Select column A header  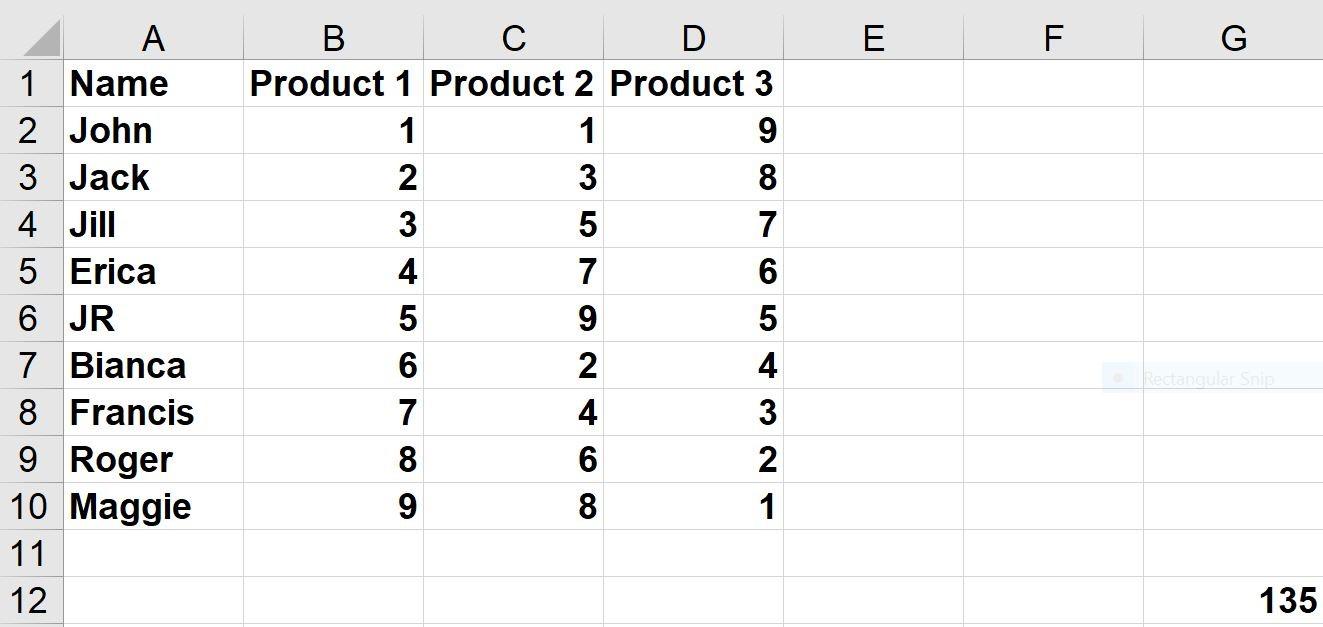point(153,39)
